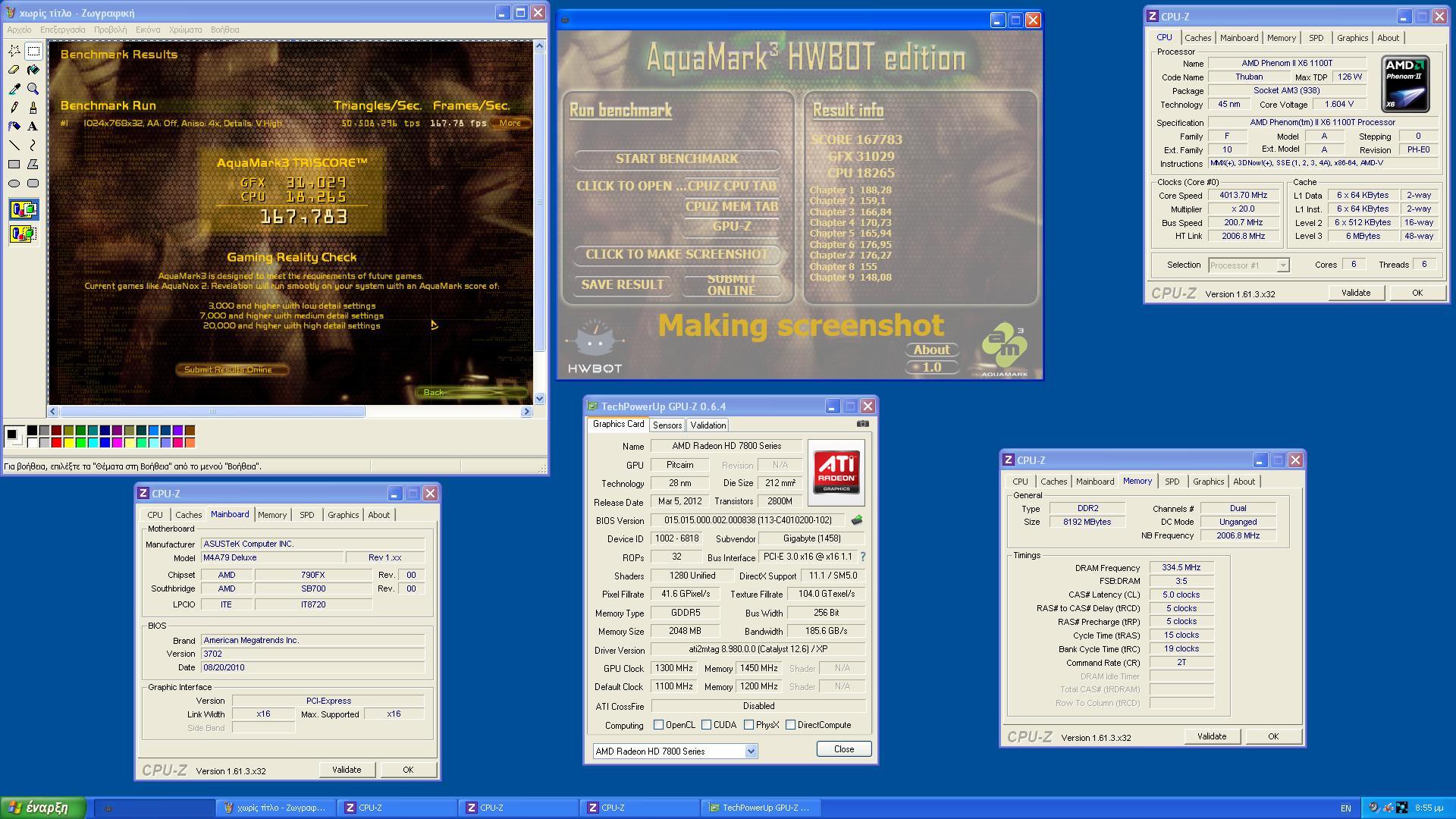Click CPUZ MEM TAB button in AquaMark3
Image resolution: width=1456 pixels, height=819 pixels.
click(732, 206)
